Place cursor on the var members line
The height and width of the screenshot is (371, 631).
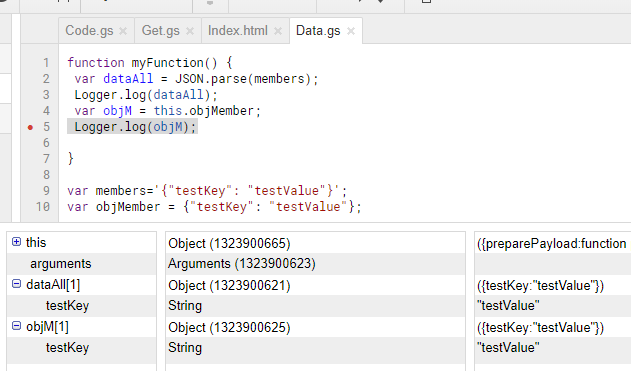pyautogui.click(x=207, y=191)
